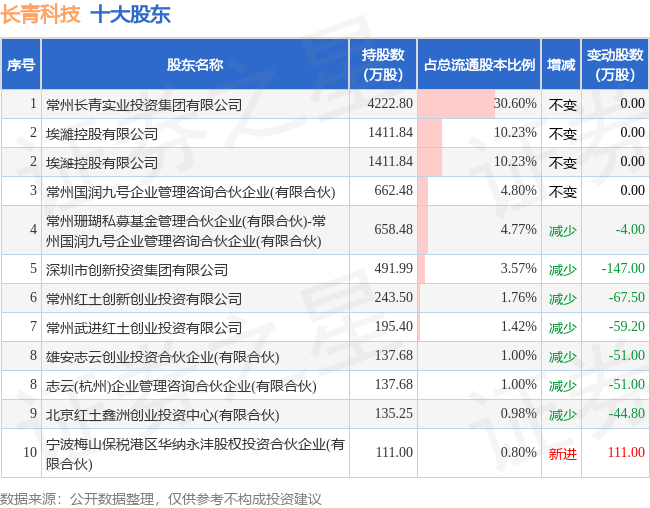Click shareholder 常州国润九号企业管理咨询合伙企业 in row 3
Screen dimensions: 650x508
point(190,192)
